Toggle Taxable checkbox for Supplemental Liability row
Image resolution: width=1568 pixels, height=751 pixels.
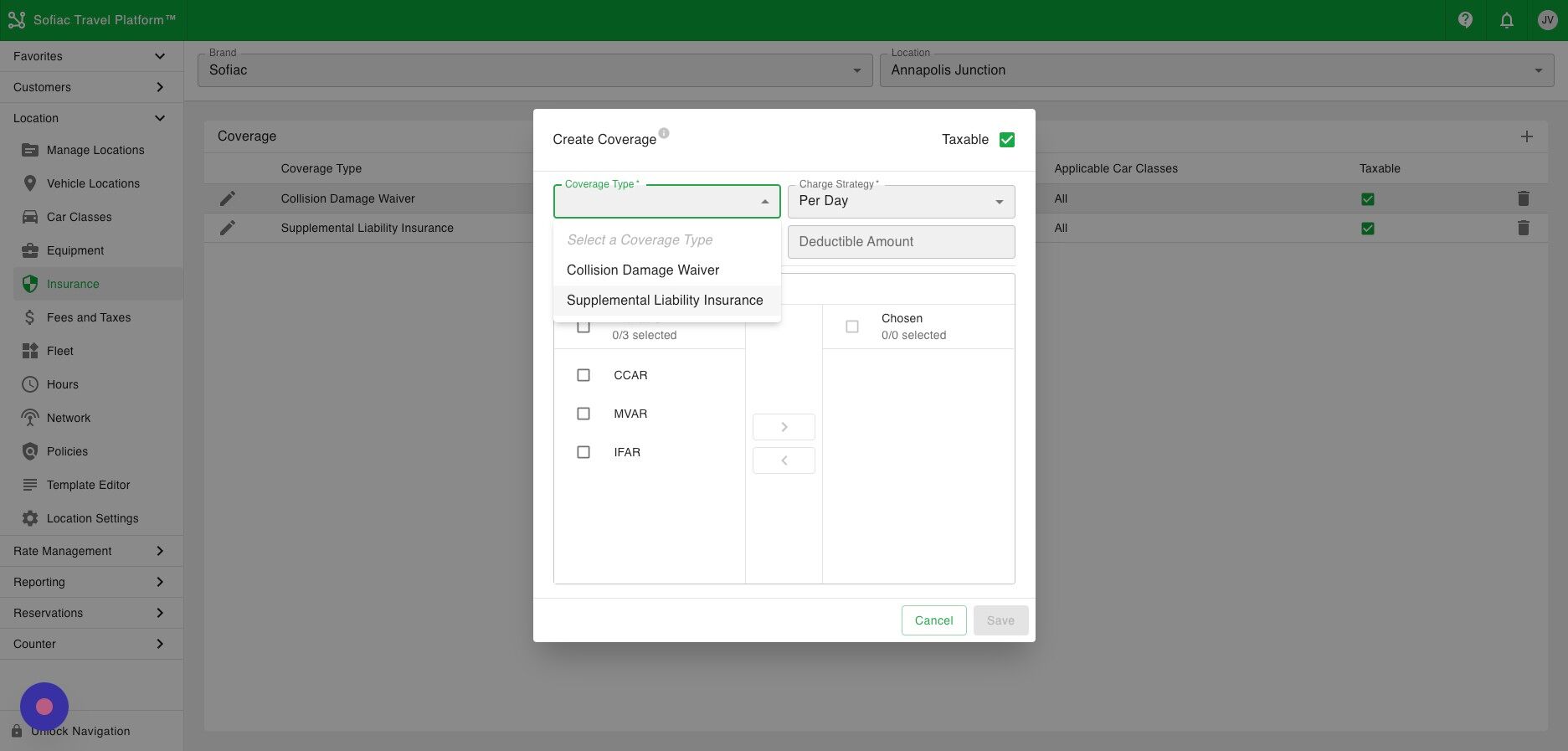[1368, 229]
